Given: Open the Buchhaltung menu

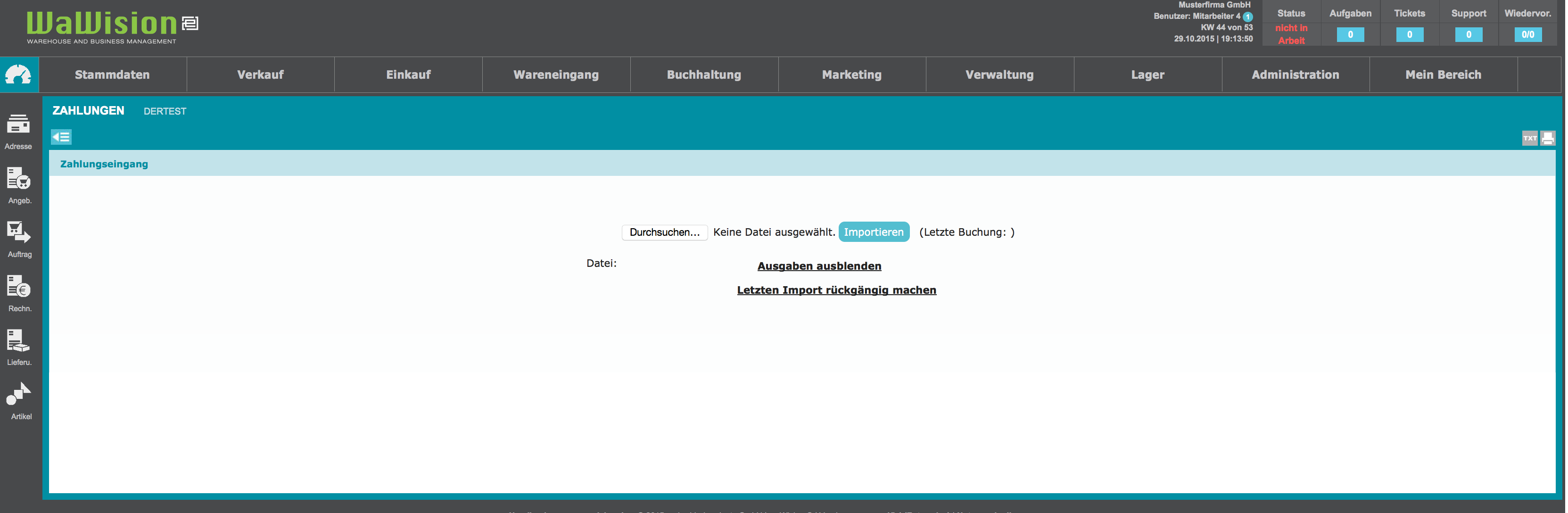Looking at the screenshot, I should [704, 75].
